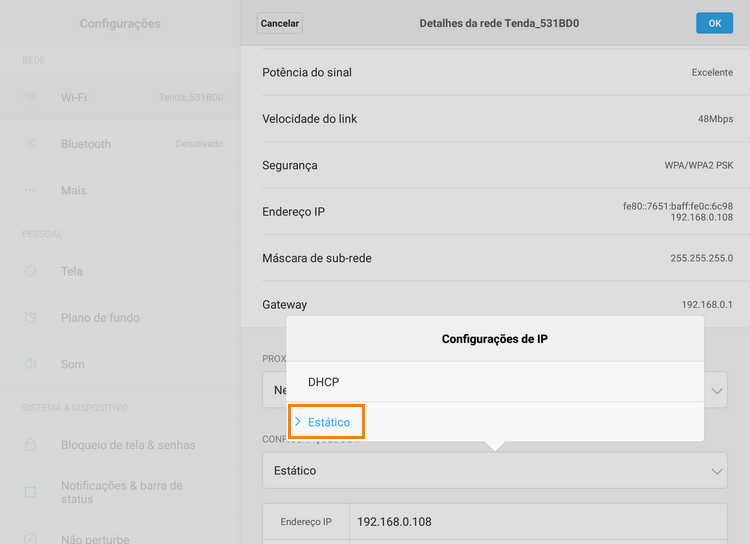Edit the Endereço IP field 192.168.0.108
This screenshot has width=750, height=544.
(538, 522)
